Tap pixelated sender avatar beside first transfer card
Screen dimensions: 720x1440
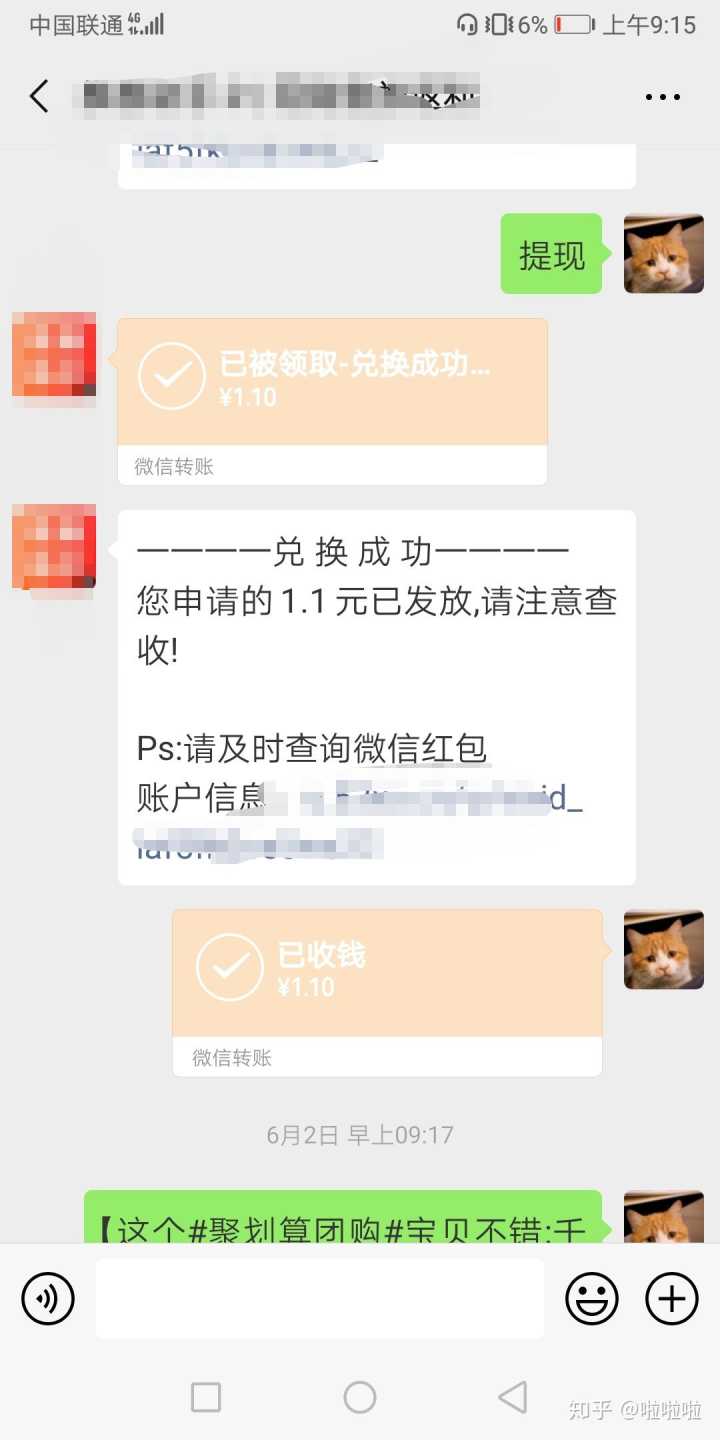[54, 356]
